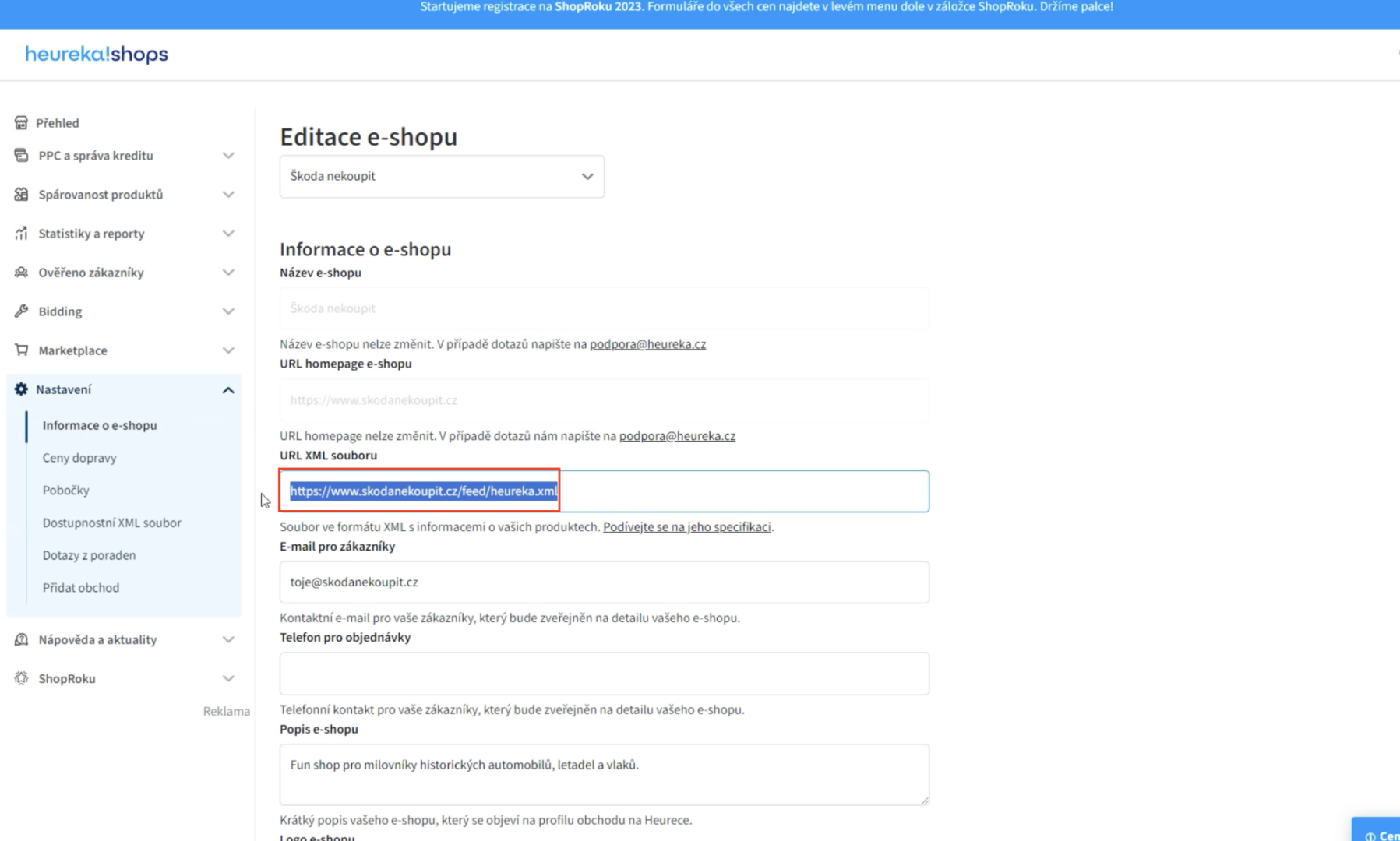Expand Ověřeno zákazníky chevron
The width and height of the screenshot is (1400, 841).
click(x=228, y=273)
